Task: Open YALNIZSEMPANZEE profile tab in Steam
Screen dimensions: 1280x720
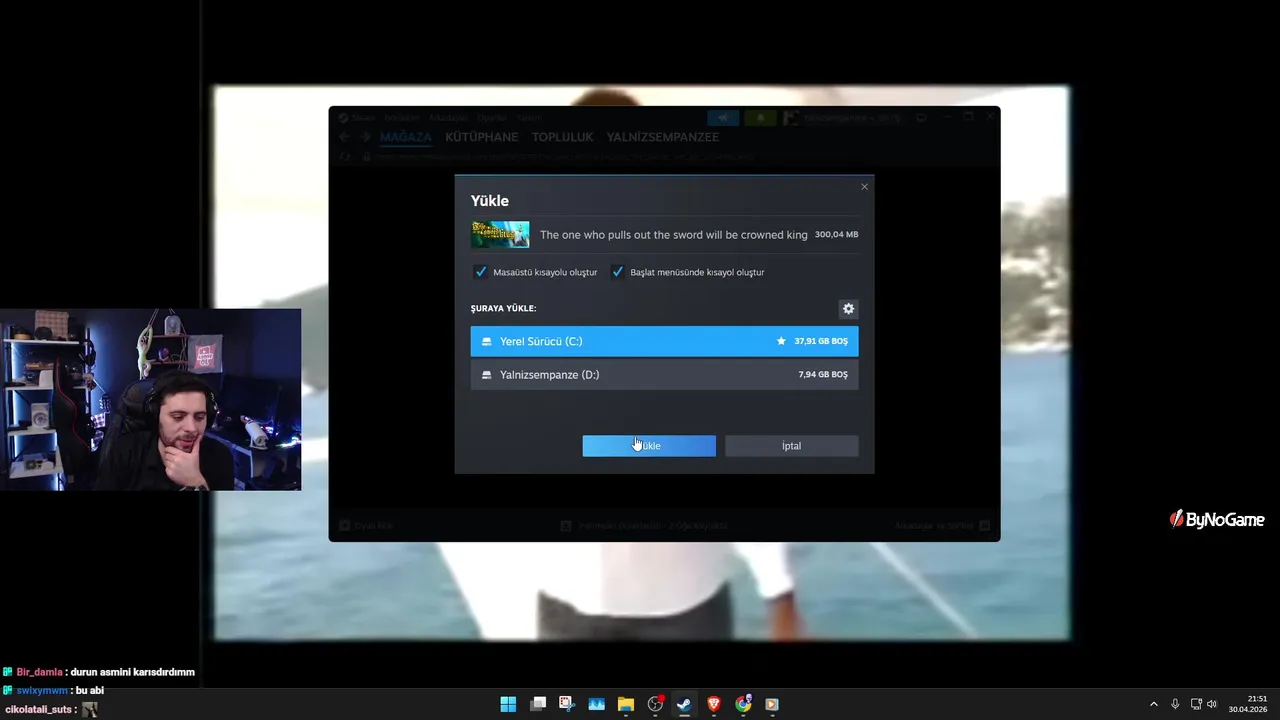Action: [x=663, y=137]
